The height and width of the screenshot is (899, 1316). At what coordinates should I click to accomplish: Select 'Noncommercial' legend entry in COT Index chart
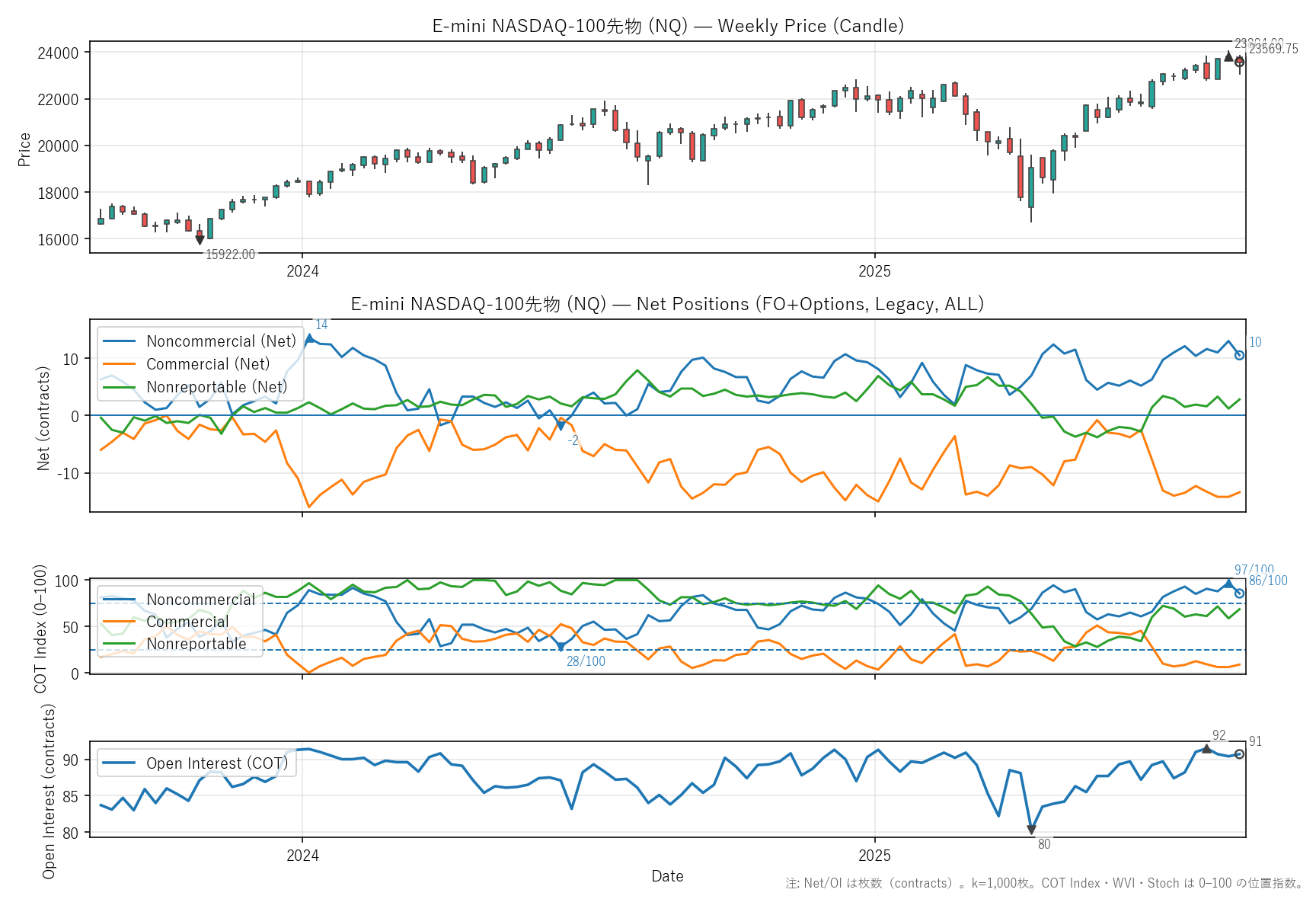[x=201, y=600]
